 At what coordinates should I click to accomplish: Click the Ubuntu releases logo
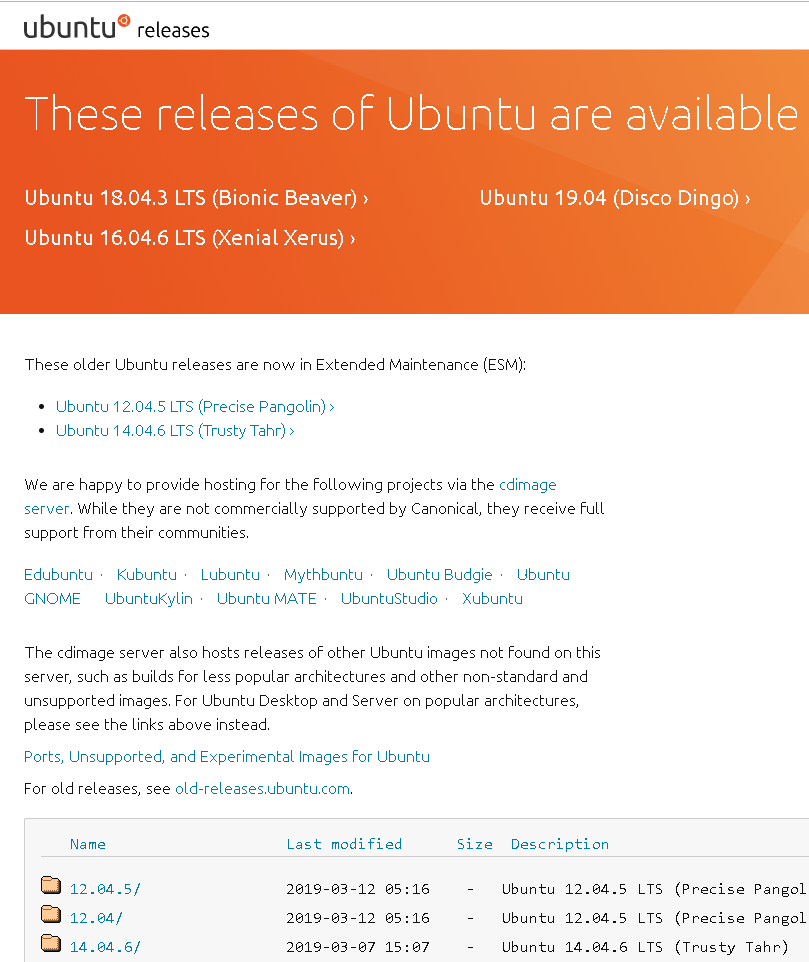tap(117, 27)
